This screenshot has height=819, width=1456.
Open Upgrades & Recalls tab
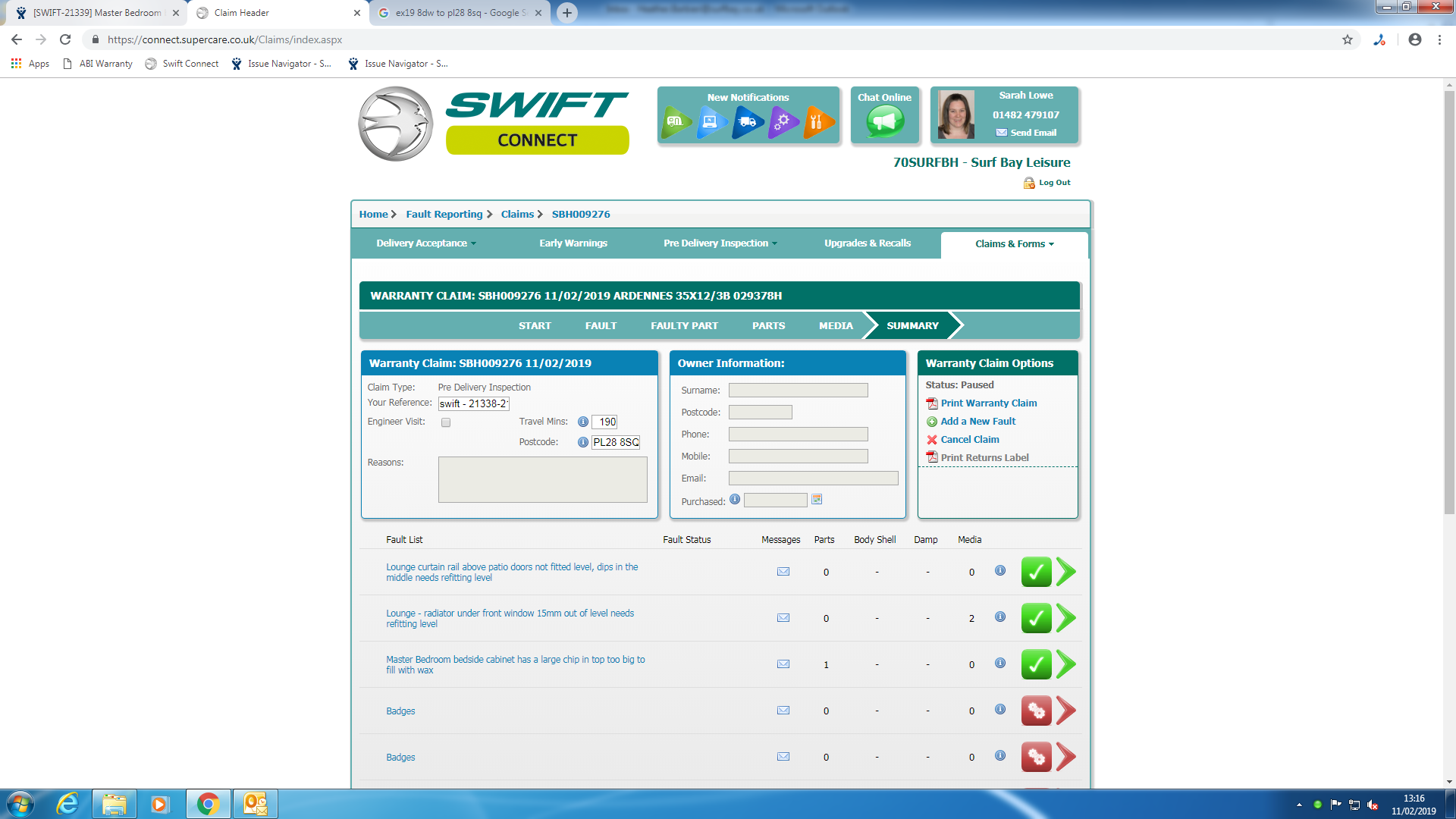coord(868,243)
